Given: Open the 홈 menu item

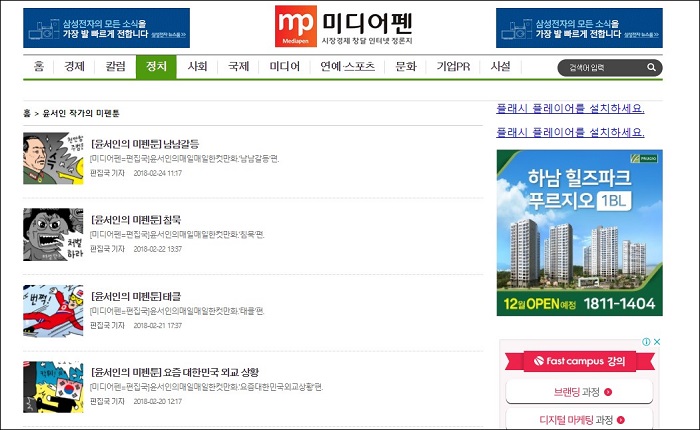Looking at the screenshot, I should point(39,67).
